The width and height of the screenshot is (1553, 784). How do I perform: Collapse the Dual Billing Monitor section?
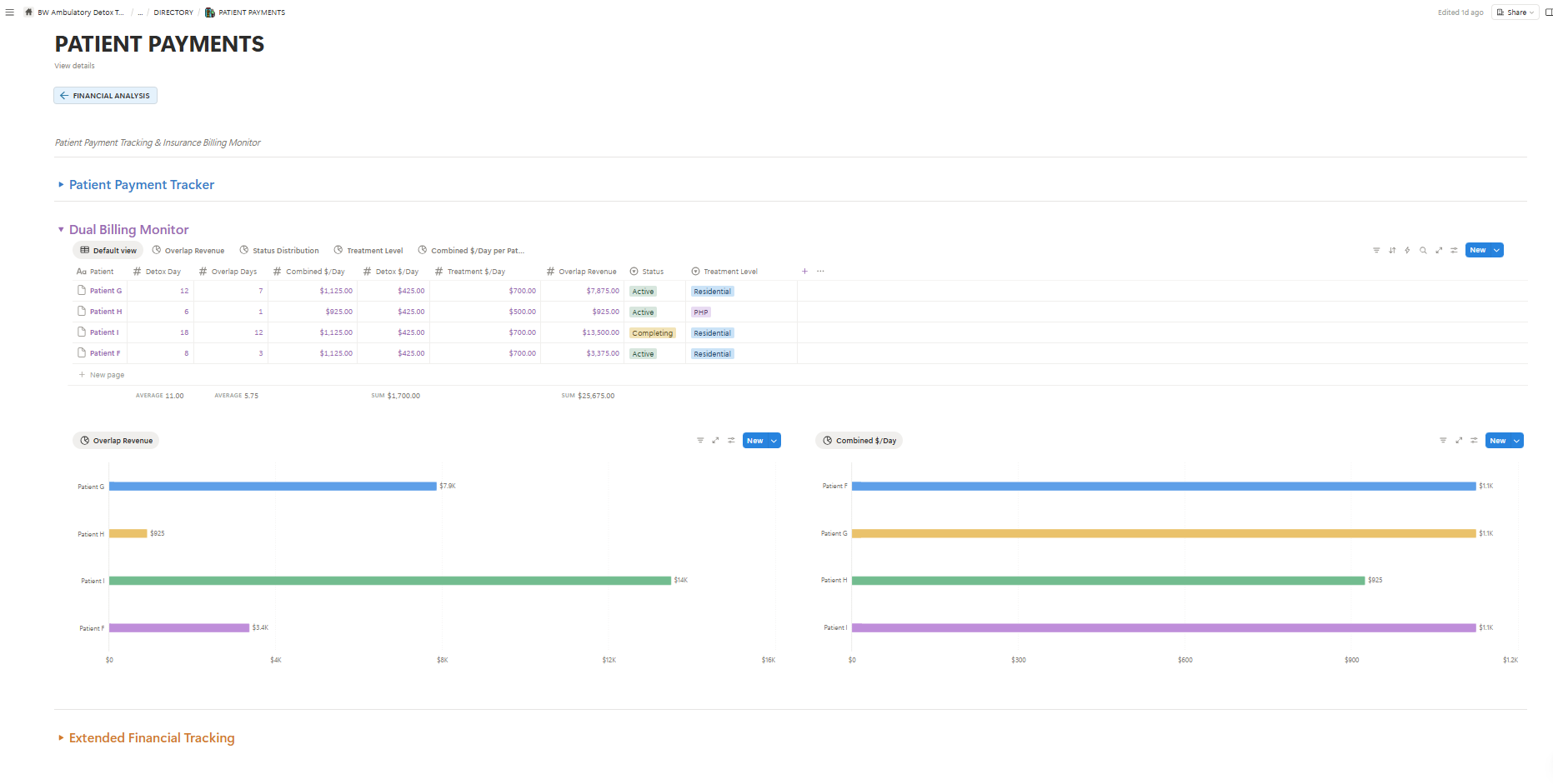(x=61, y=230)
